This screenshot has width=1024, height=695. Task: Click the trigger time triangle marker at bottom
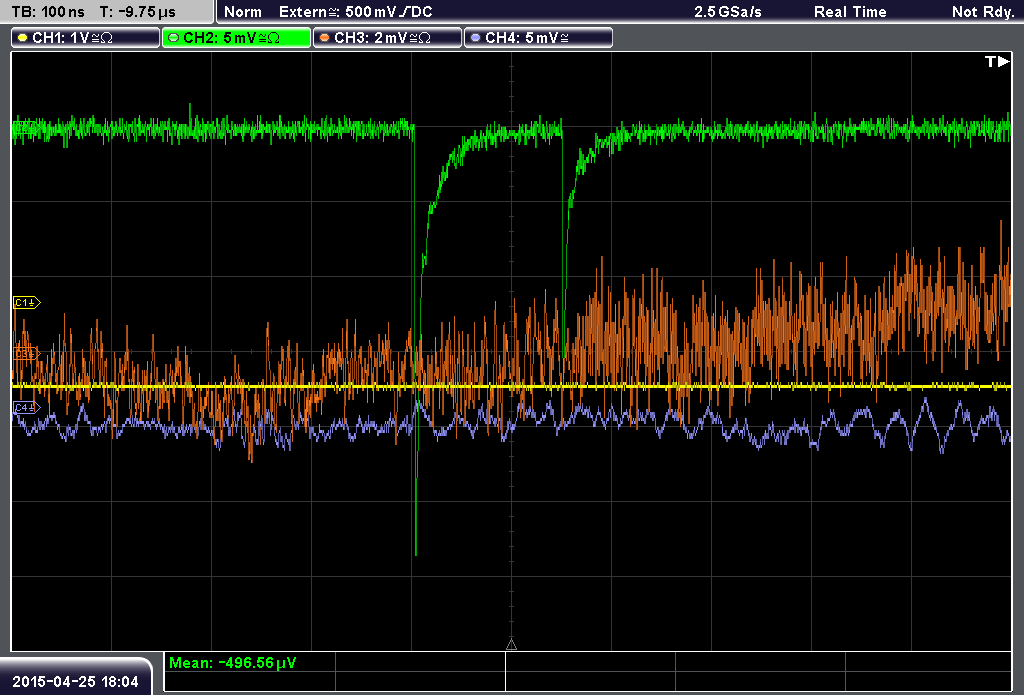coord(511,645)
